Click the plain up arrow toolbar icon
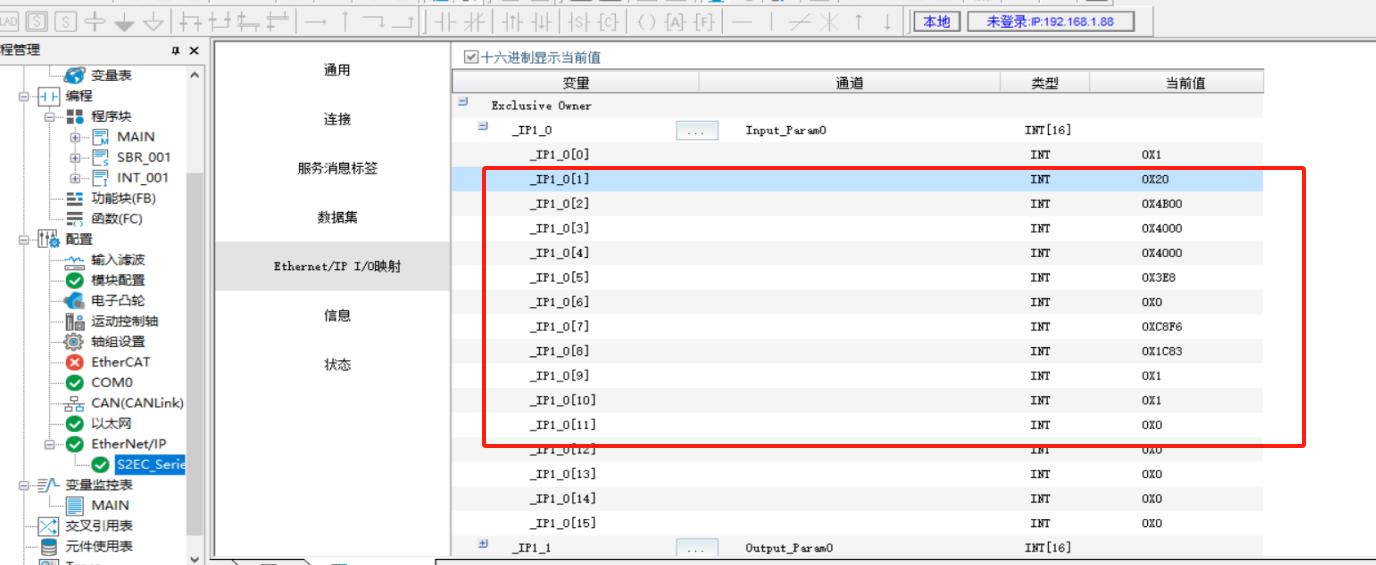This screenshot has height=565, width=1376. [858, 22]
